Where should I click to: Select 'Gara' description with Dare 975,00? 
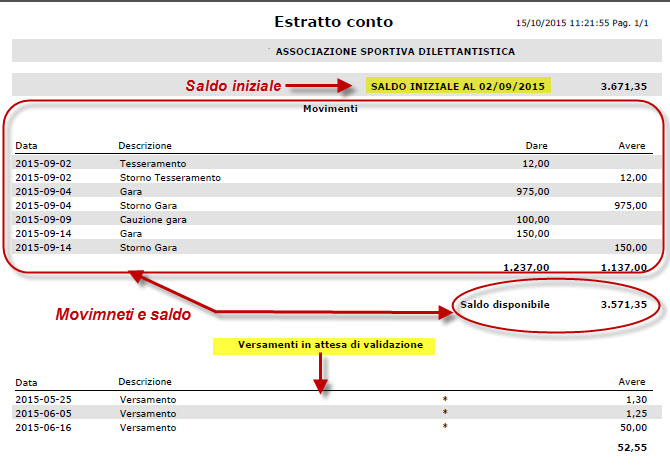131,191
